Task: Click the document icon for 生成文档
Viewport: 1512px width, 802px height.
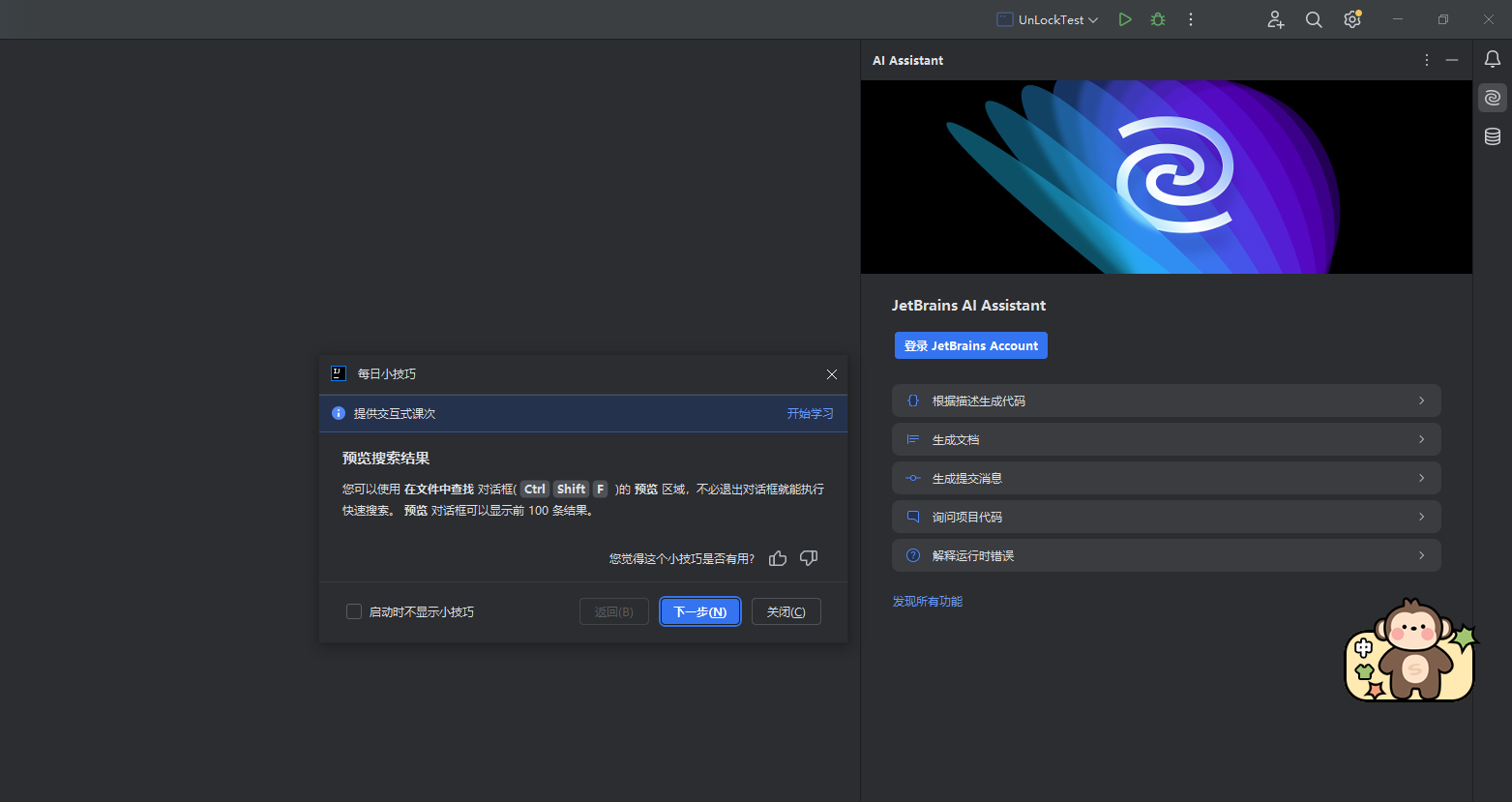Action: (x=912, y=439)
